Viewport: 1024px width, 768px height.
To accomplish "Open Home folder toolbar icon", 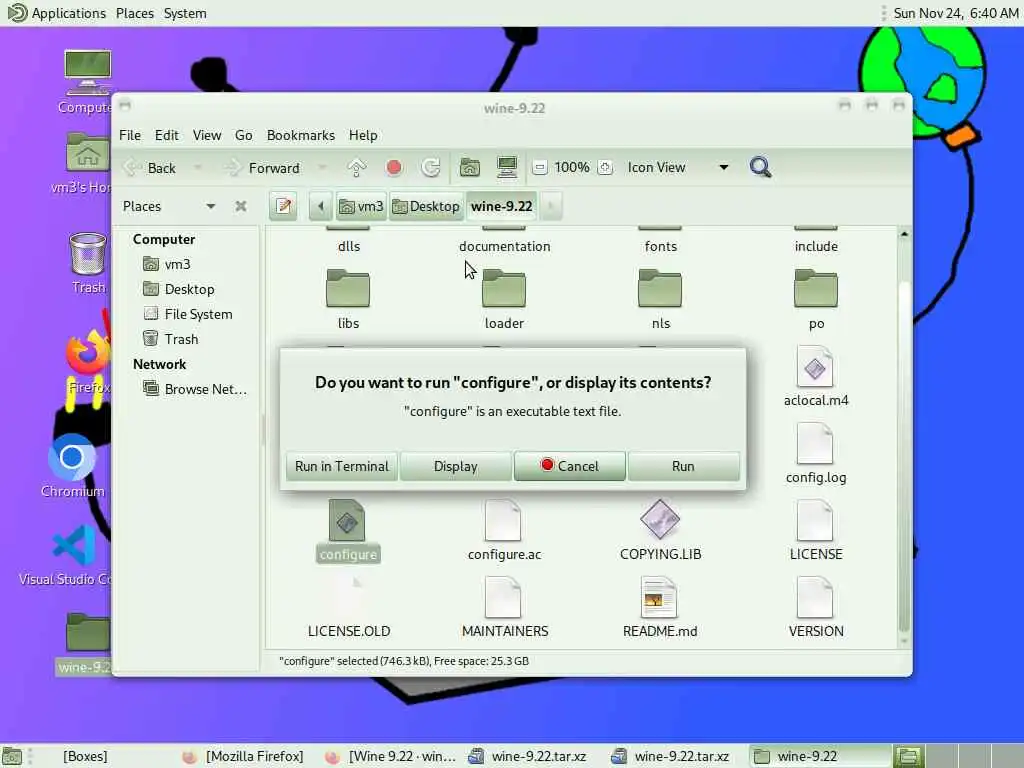I will (x=470, y=168).
